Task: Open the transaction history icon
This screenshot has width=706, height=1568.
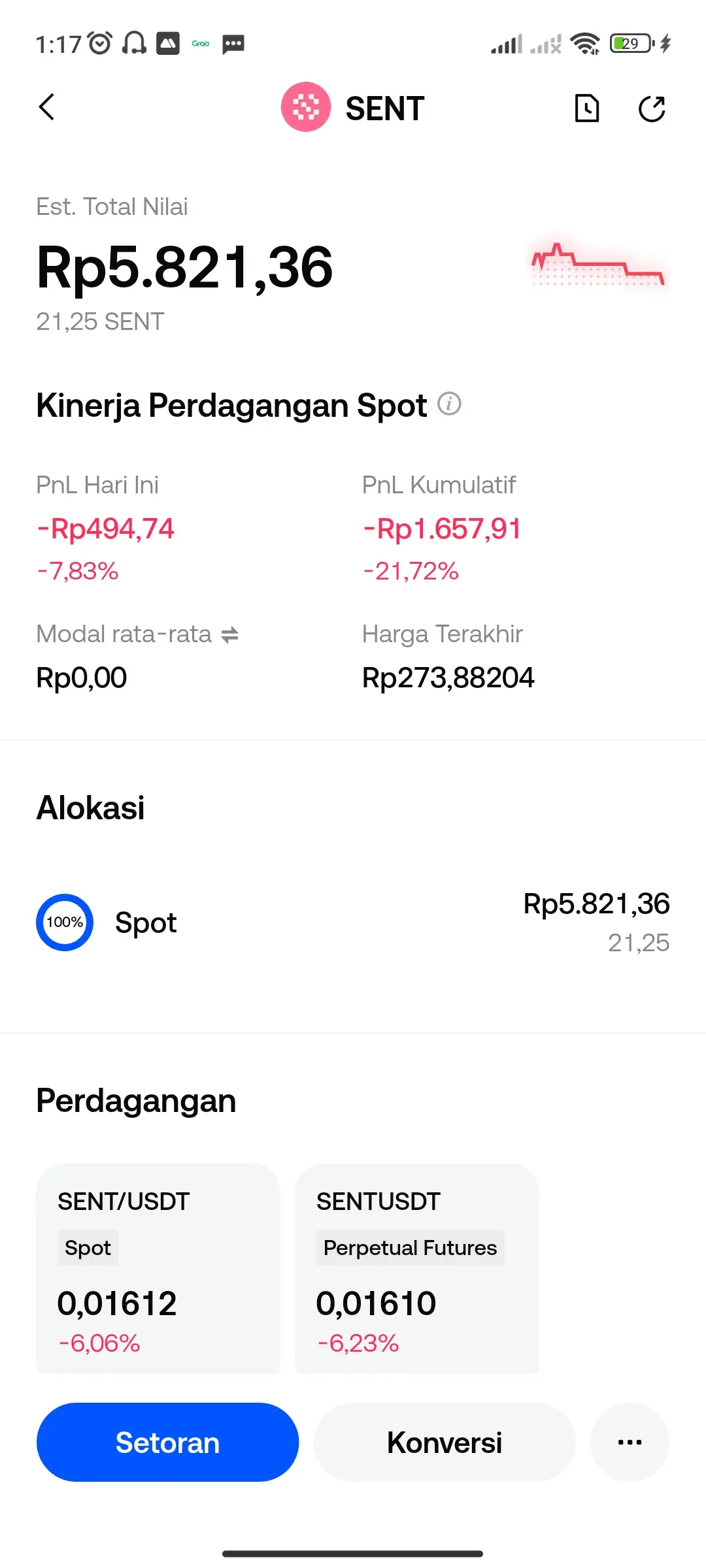Action: tap(586, 108)
